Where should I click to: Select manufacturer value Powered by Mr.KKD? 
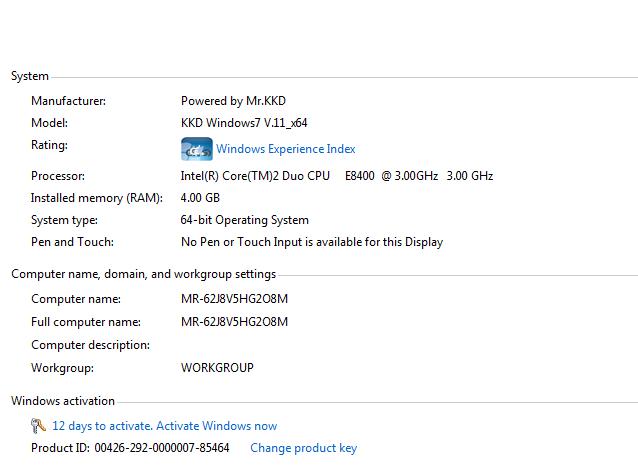tap(233, 101)
